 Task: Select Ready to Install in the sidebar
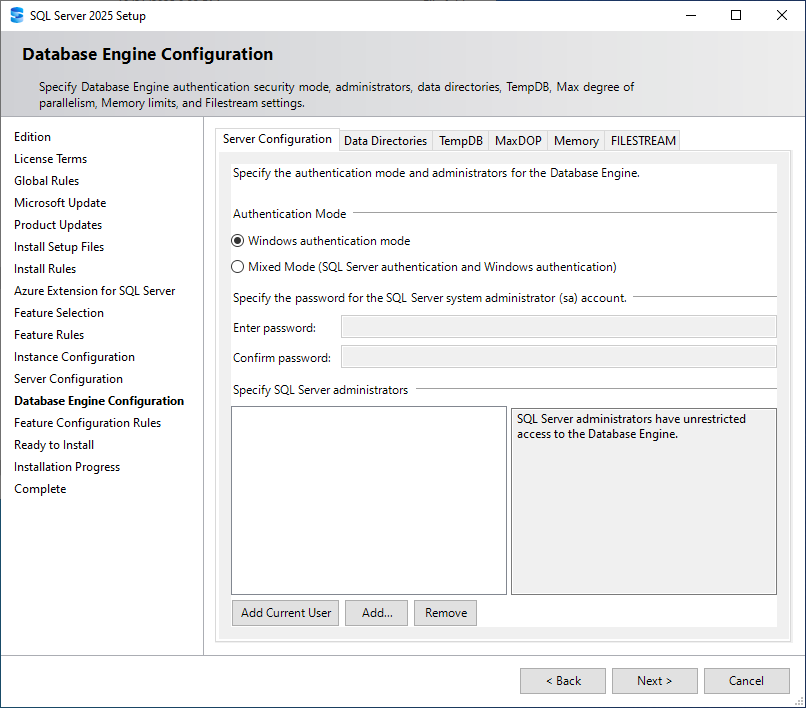click(53, 444)
